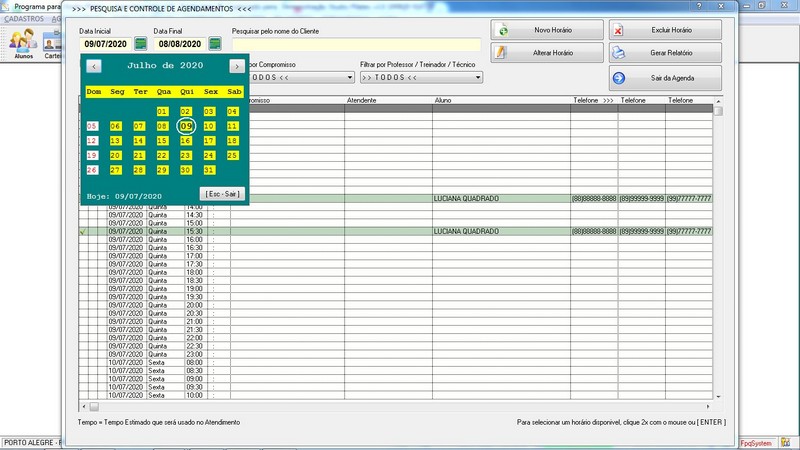Open calendar picker for Data Inicial
This screenshot has height=450, width=800.
[x=141, y=44]
